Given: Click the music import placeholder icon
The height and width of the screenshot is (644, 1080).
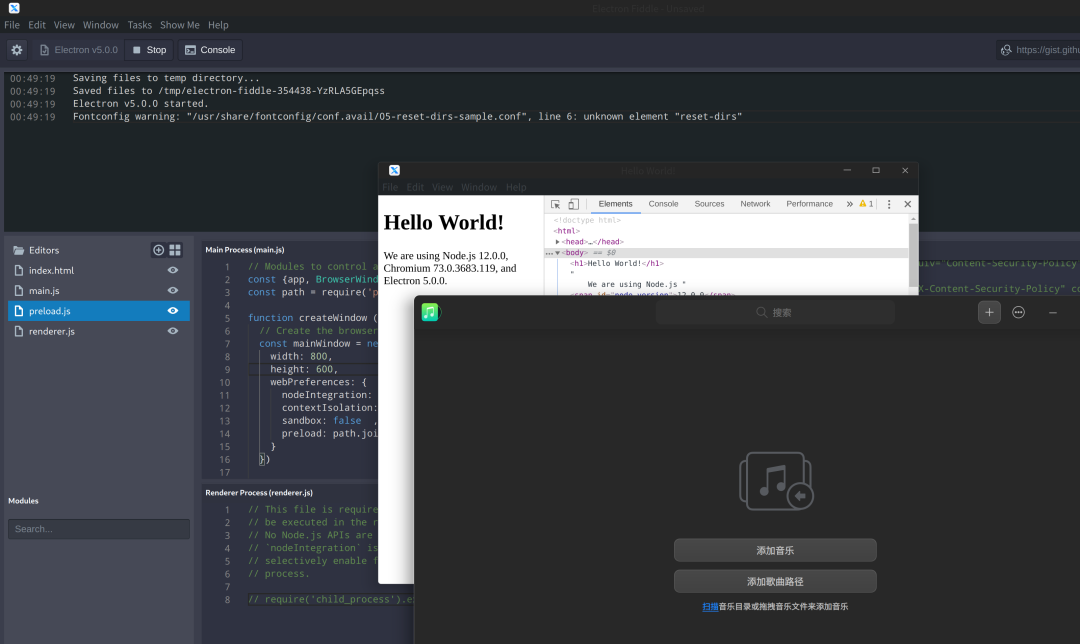Looking at the screenshot, I should click(x=776, y=481).
